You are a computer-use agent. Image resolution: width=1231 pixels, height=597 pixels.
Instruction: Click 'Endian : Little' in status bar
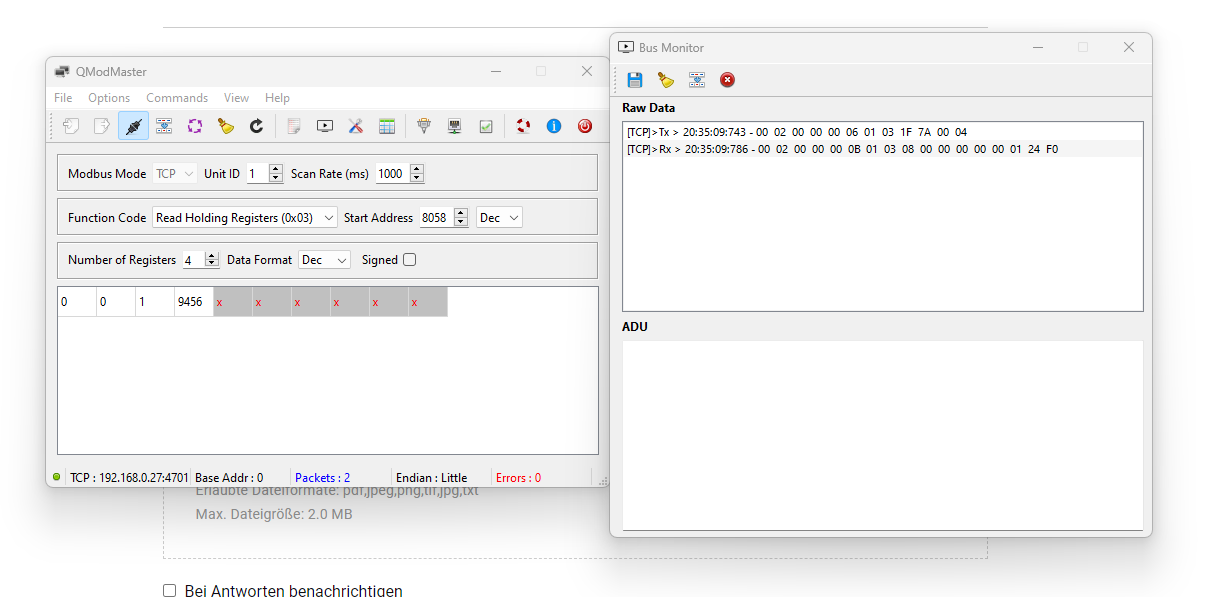coord(431,478)
